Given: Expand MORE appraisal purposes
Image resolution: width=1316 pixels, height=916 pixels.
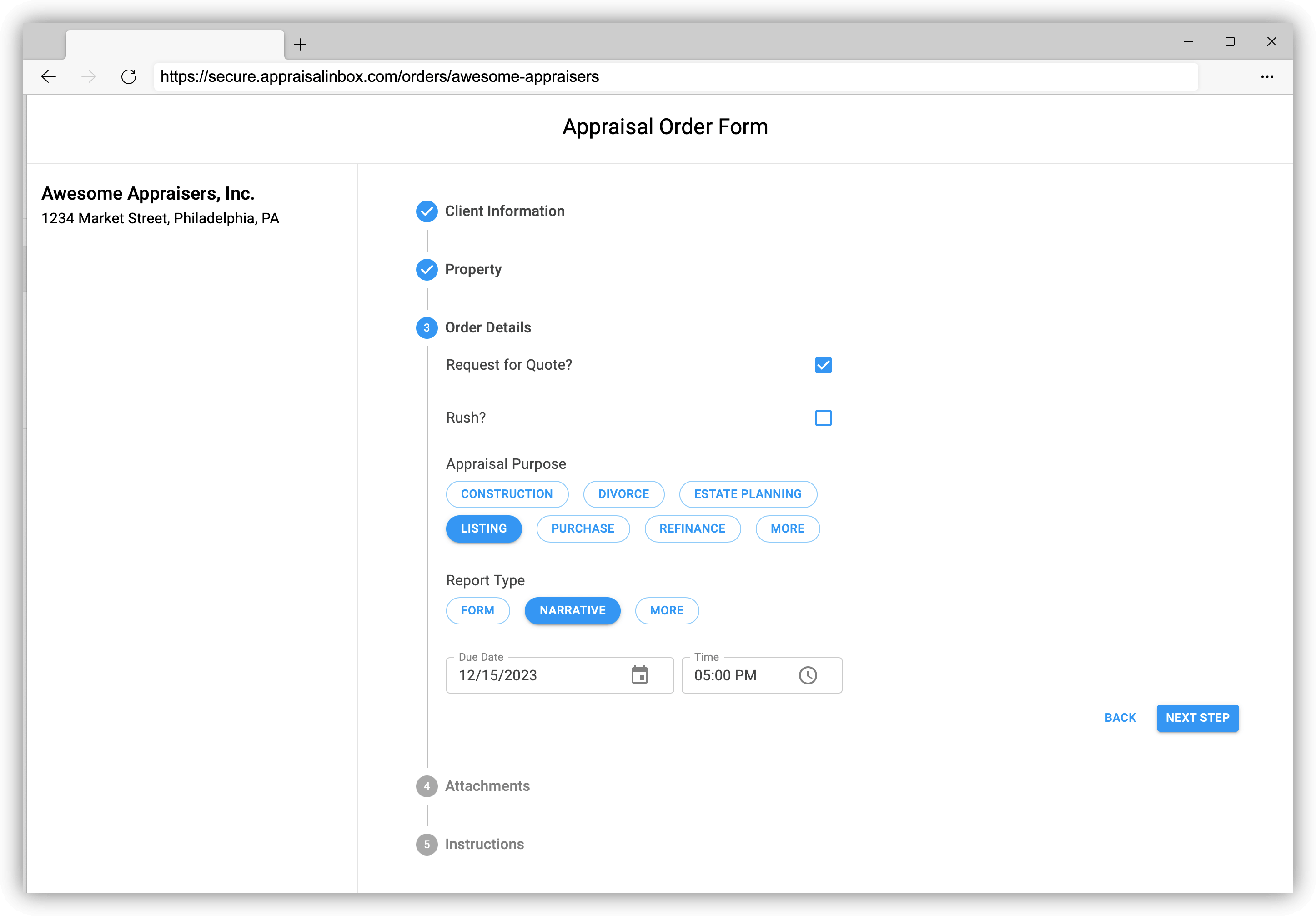Looking at the screenshot, I should (x=788, y=528).
